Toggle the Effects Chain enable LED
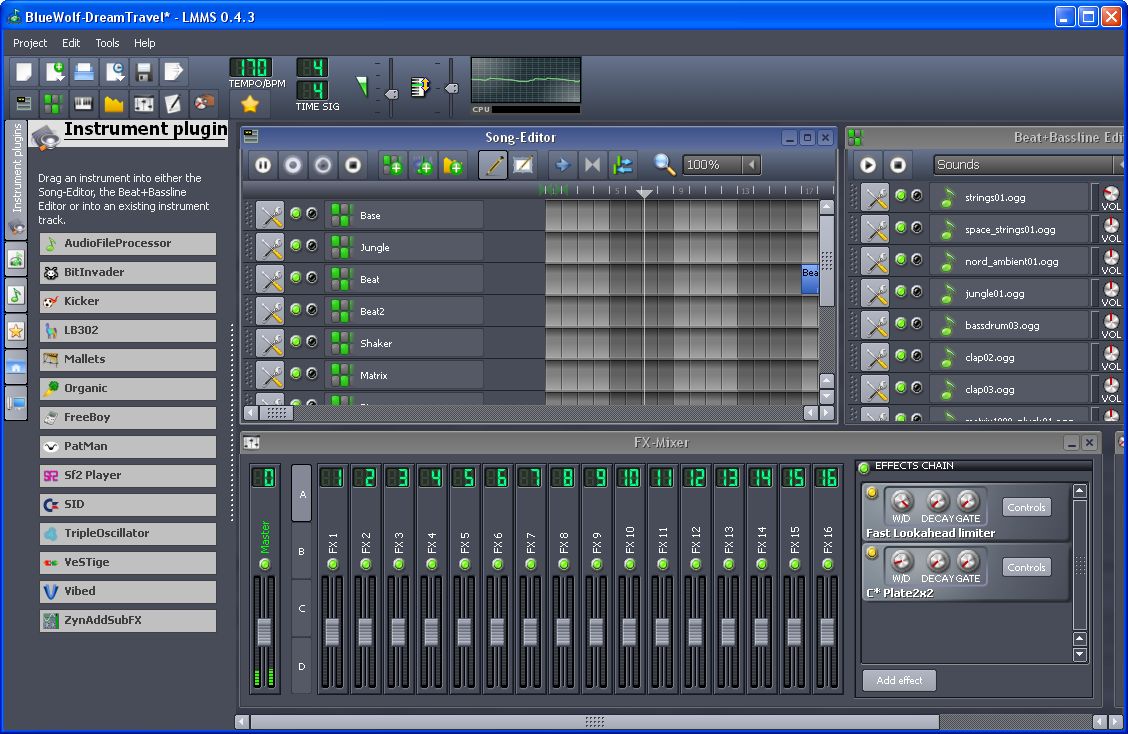Image resolution: width=1128 pixels, height=734 pixels. click(x=865, y=467)
